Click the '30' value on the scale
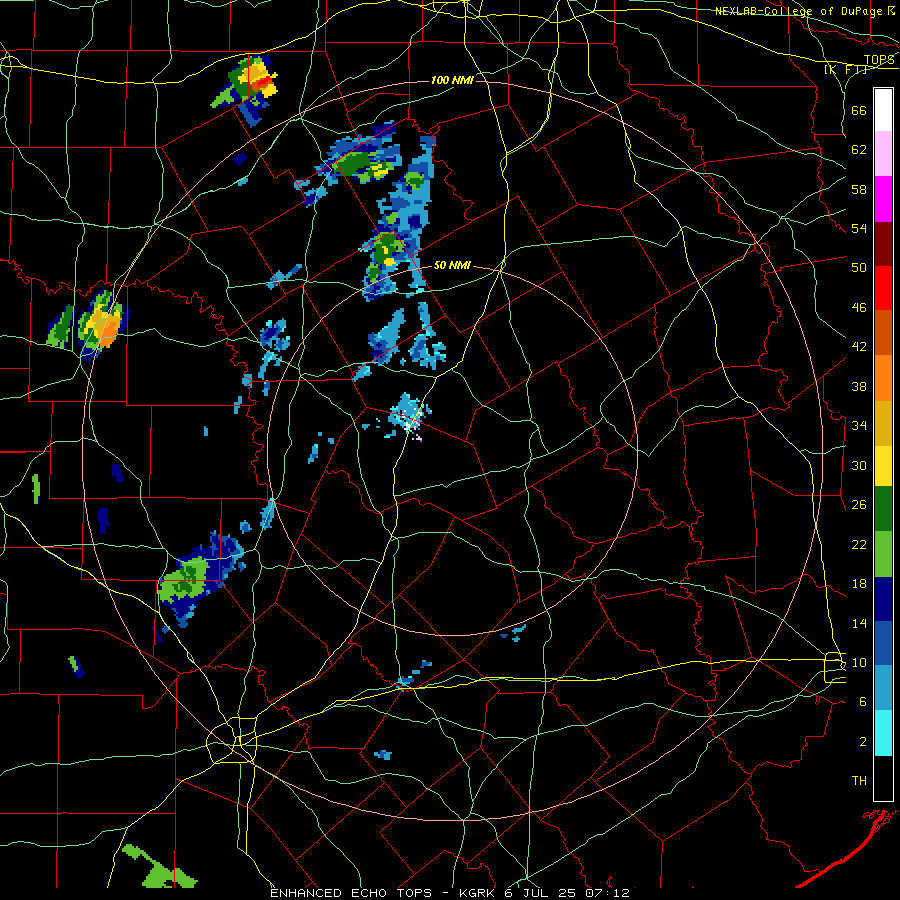Image resolution: width=900 pixels, height=900 pixels. pos(859,465)
